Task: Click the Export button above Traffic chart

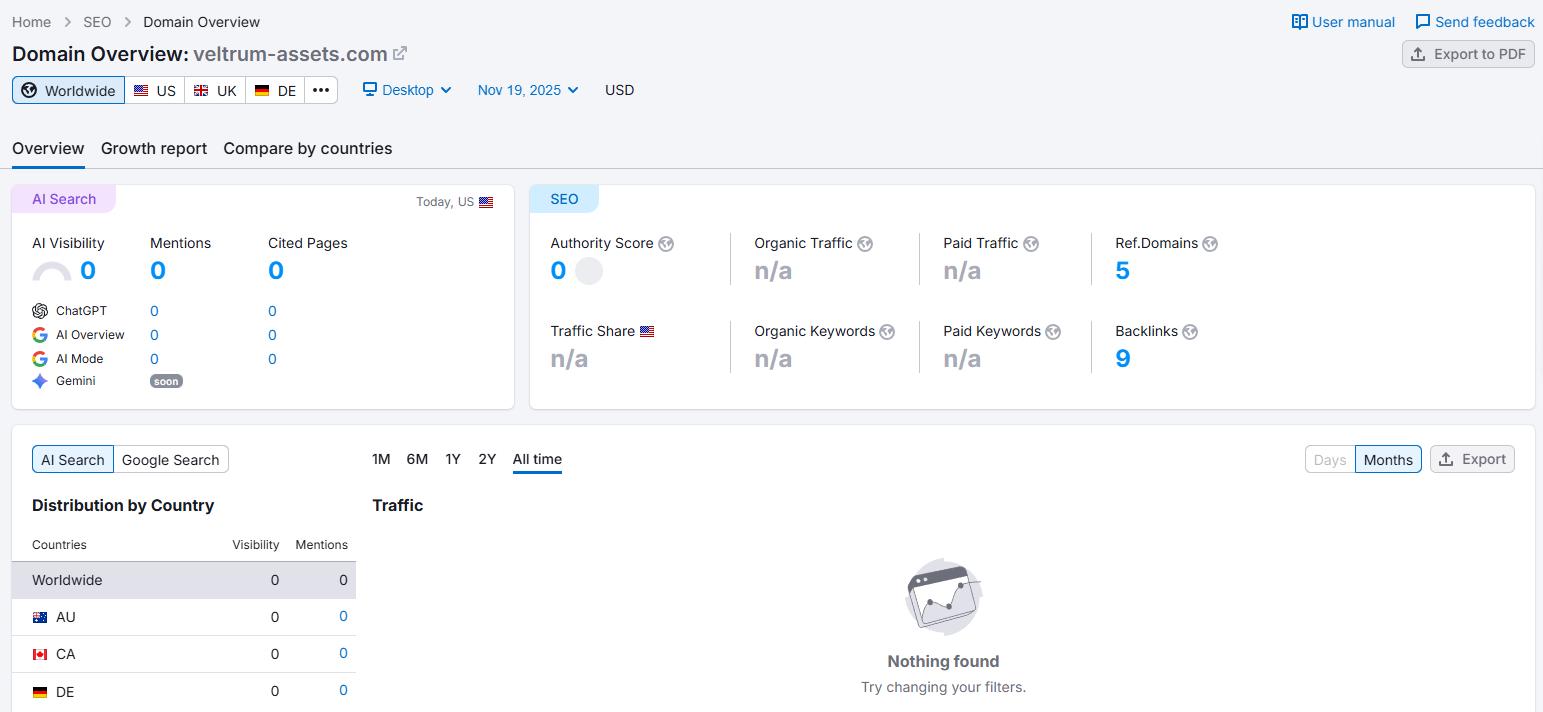Action: [x=1472, y=459]
